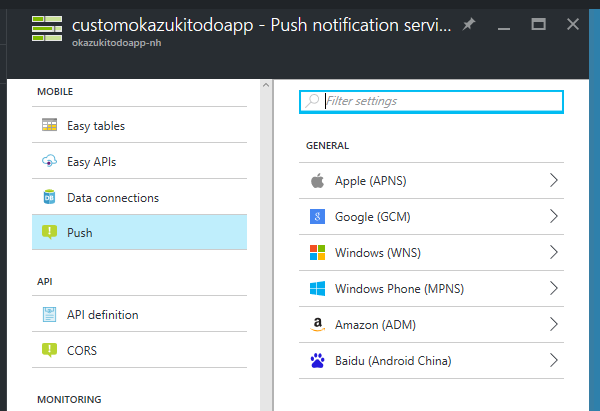Click the API section heading
600x411 pixels.
[45, 282]
